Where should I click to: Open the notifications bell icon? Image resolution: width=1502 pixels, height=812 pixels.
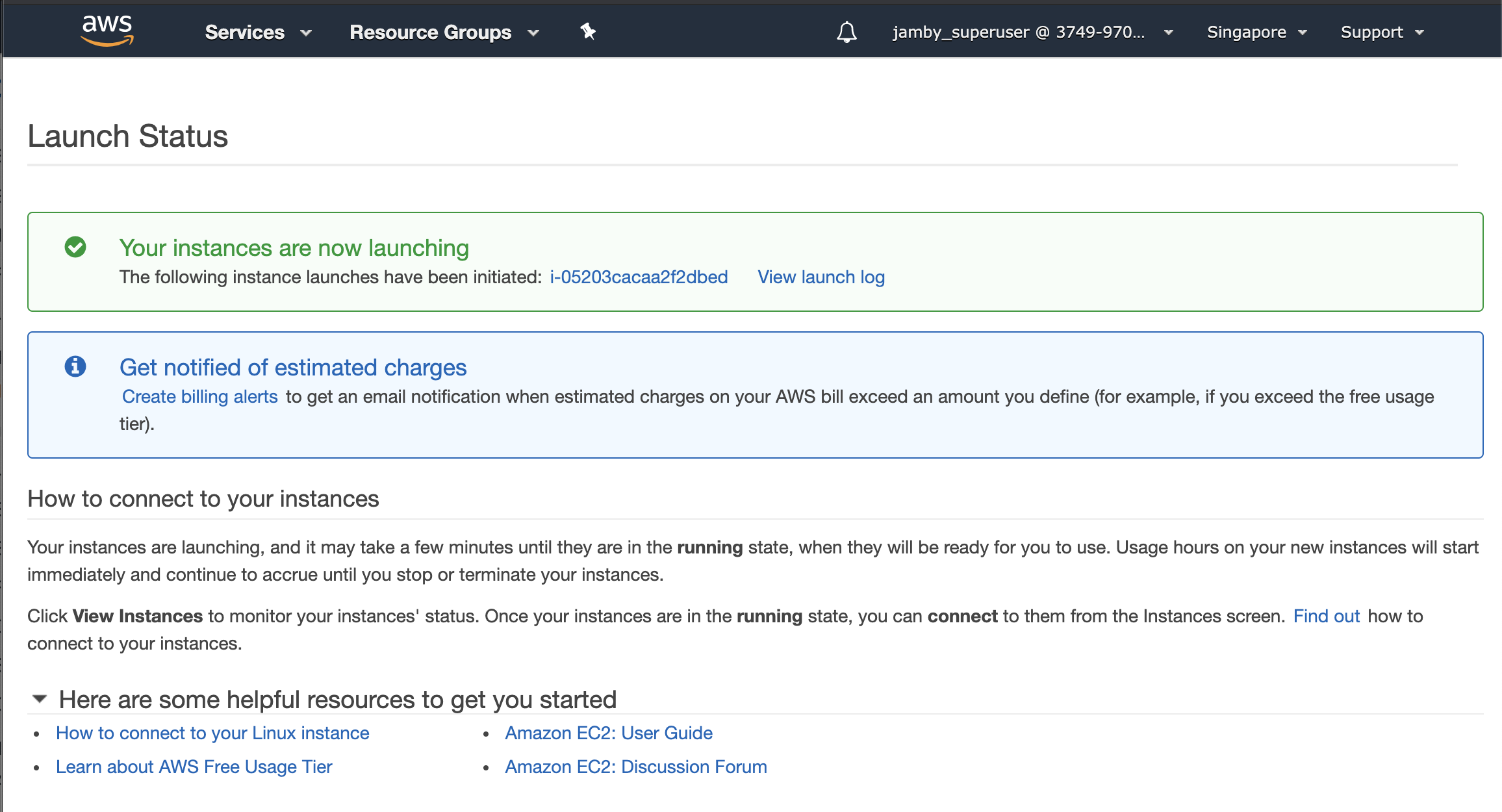coord(846,32)
